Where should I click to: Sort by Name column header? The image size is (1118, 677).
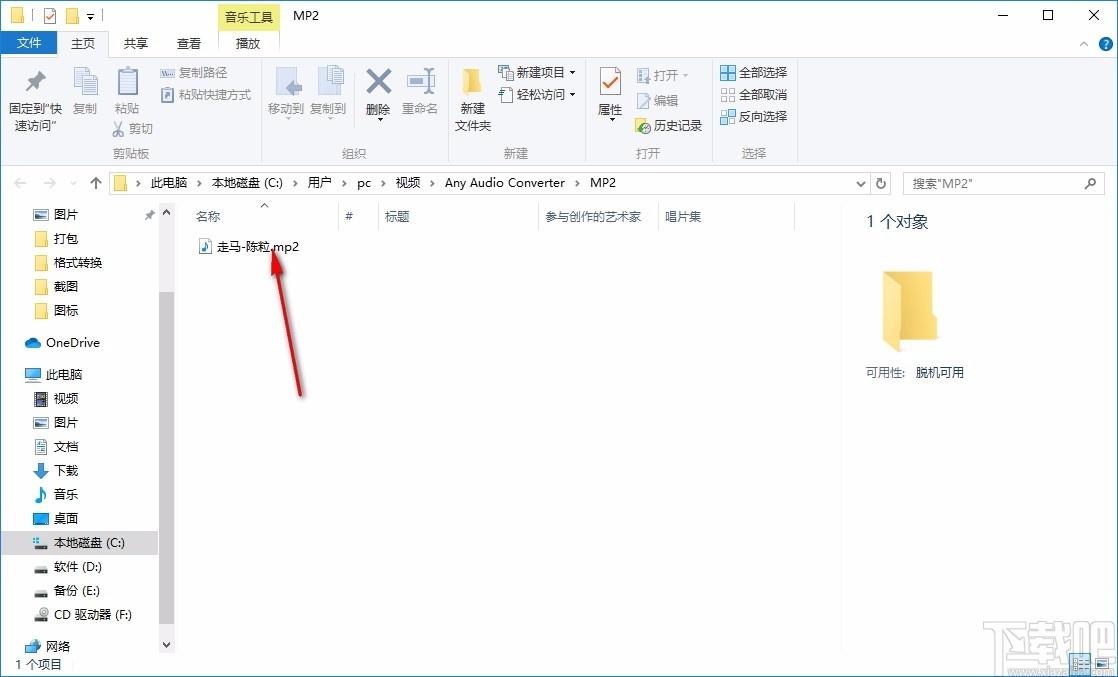pyautogui.click(x=265, y=216)
